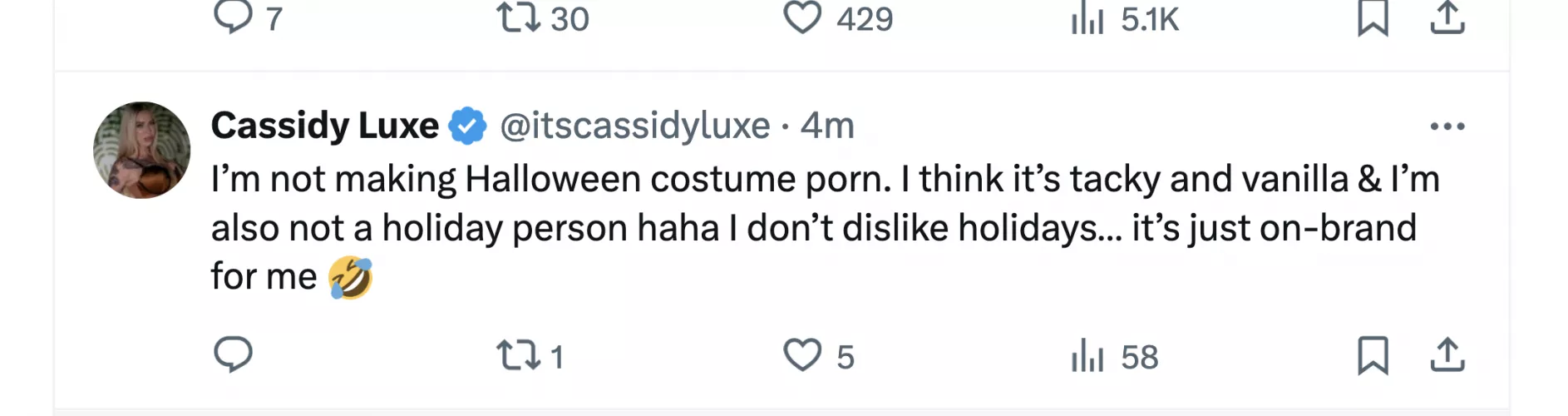Like the tweet with 429 likes
This screenshot has height=416, width=1568.
click(802, 17)
